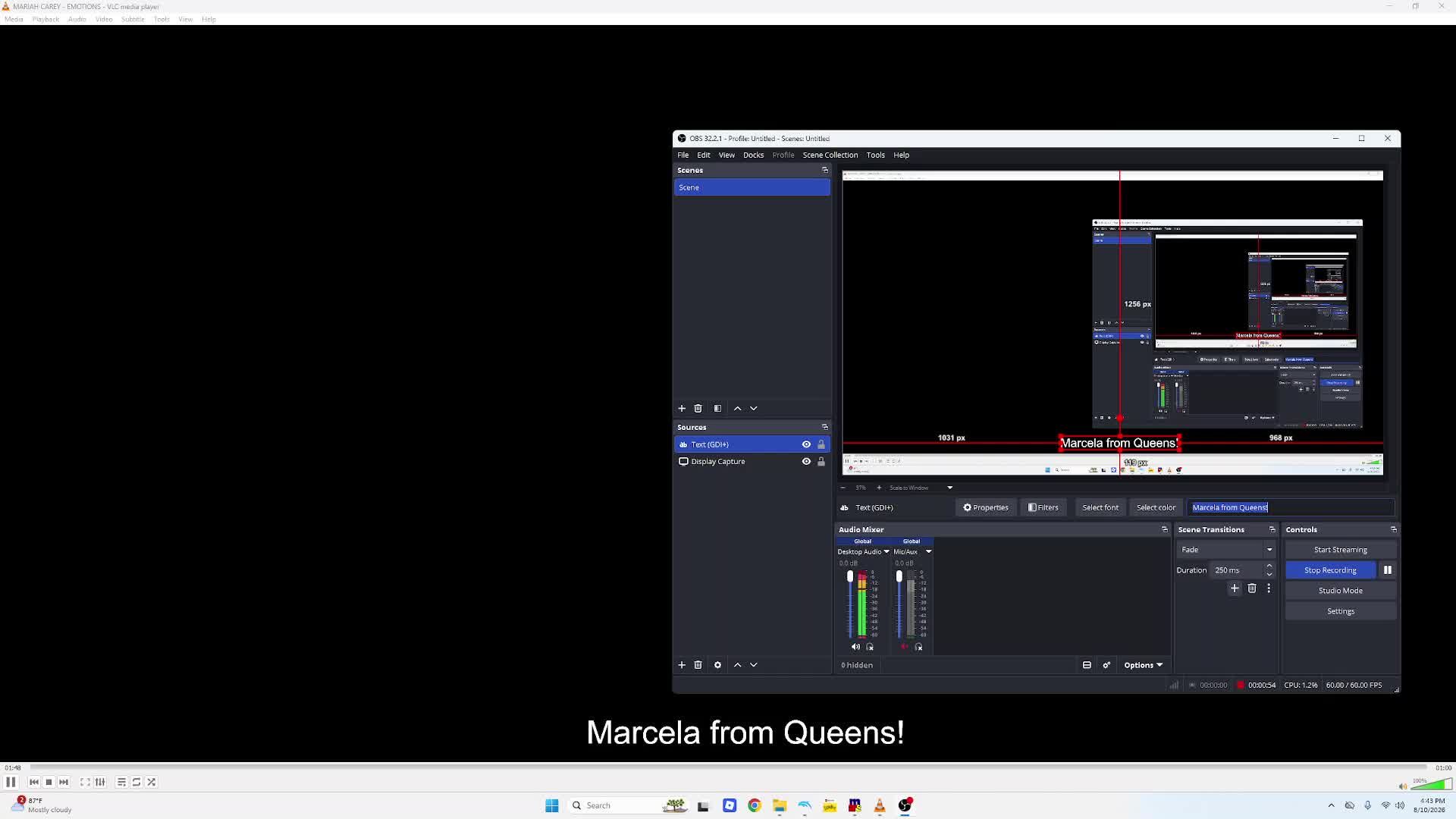Toggle Desktop Audio monitoring headphone icon
The height and width of the screenshot is (819, 1456).
pos(870,647)
